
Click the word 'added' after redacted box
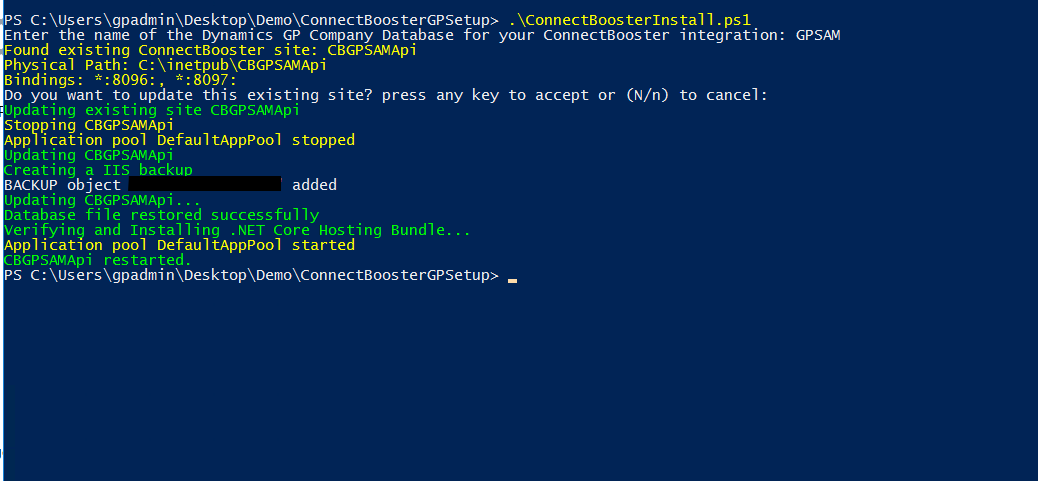[314, 185]
